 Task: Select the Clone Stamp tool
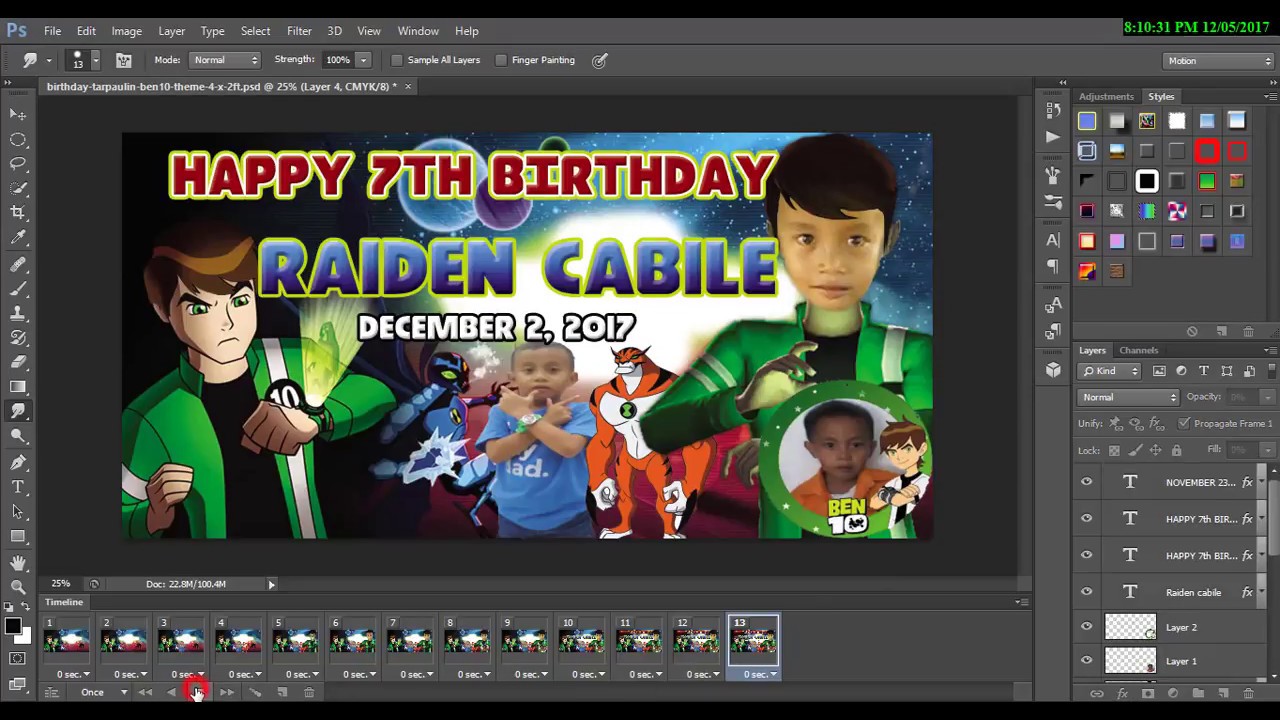tap(18, 313)
